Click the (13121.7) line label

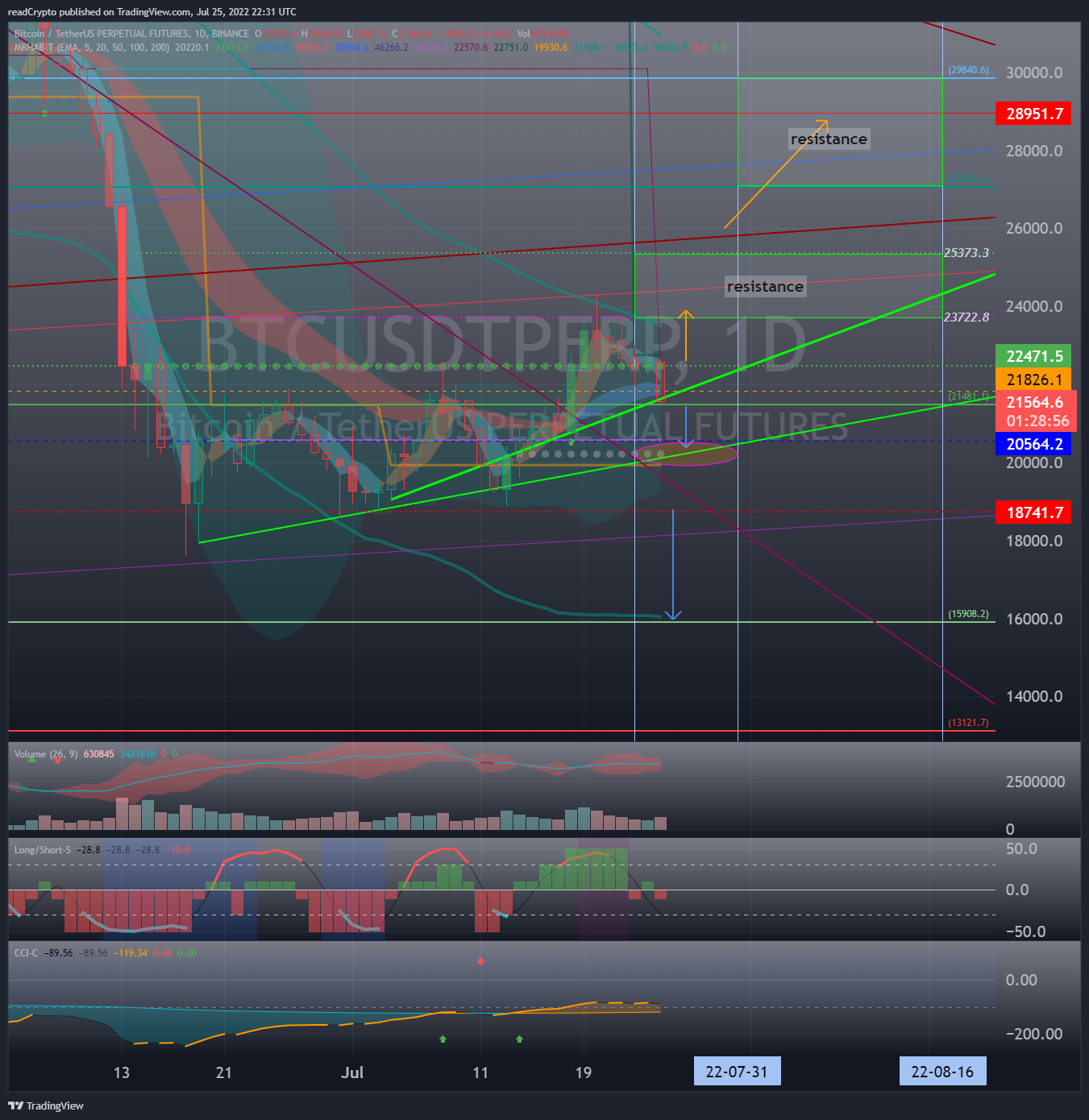tap(968, 723)
